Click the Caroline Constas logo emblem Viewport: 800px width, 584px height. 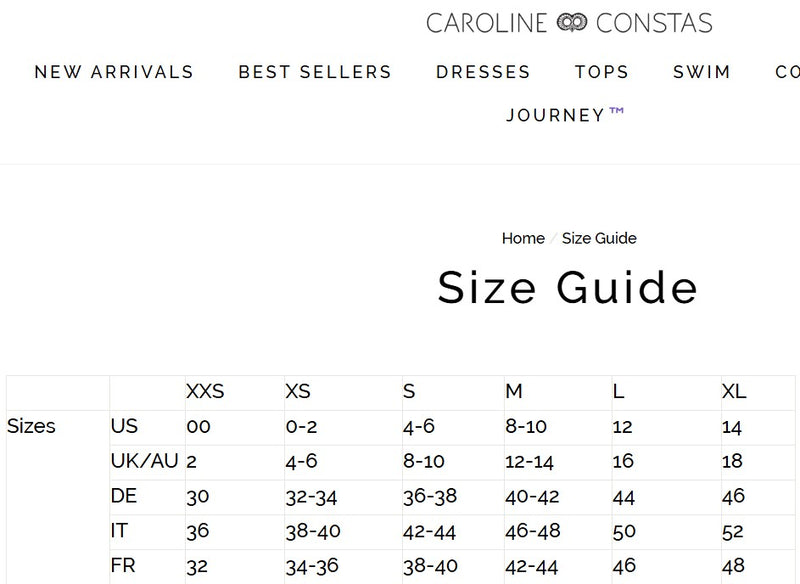(572, 23)
